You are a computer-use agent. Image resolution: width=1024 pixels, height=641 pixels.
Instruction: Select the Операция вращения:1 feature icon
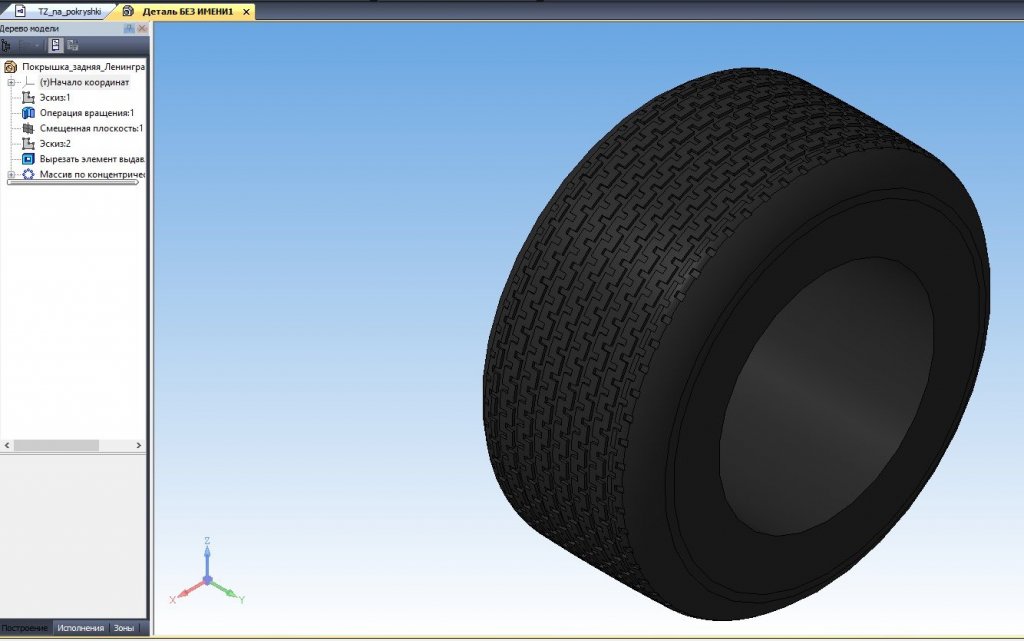point(28,113)
